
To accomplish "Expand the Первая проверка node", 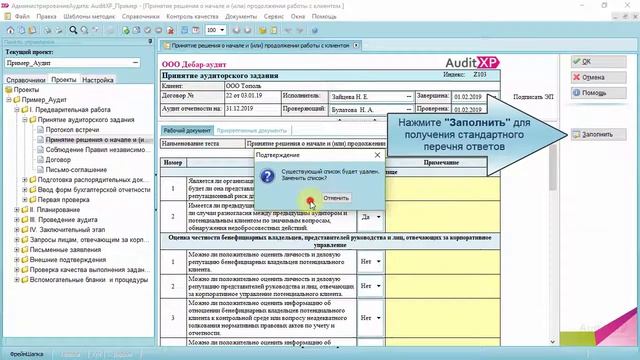I will pos(25,200).
